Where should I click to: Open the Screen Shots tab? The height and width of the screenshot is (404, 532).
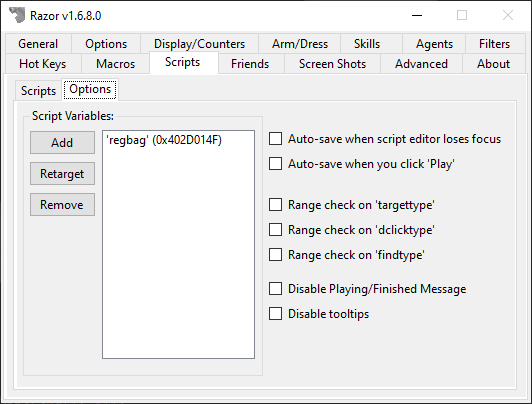332,64
